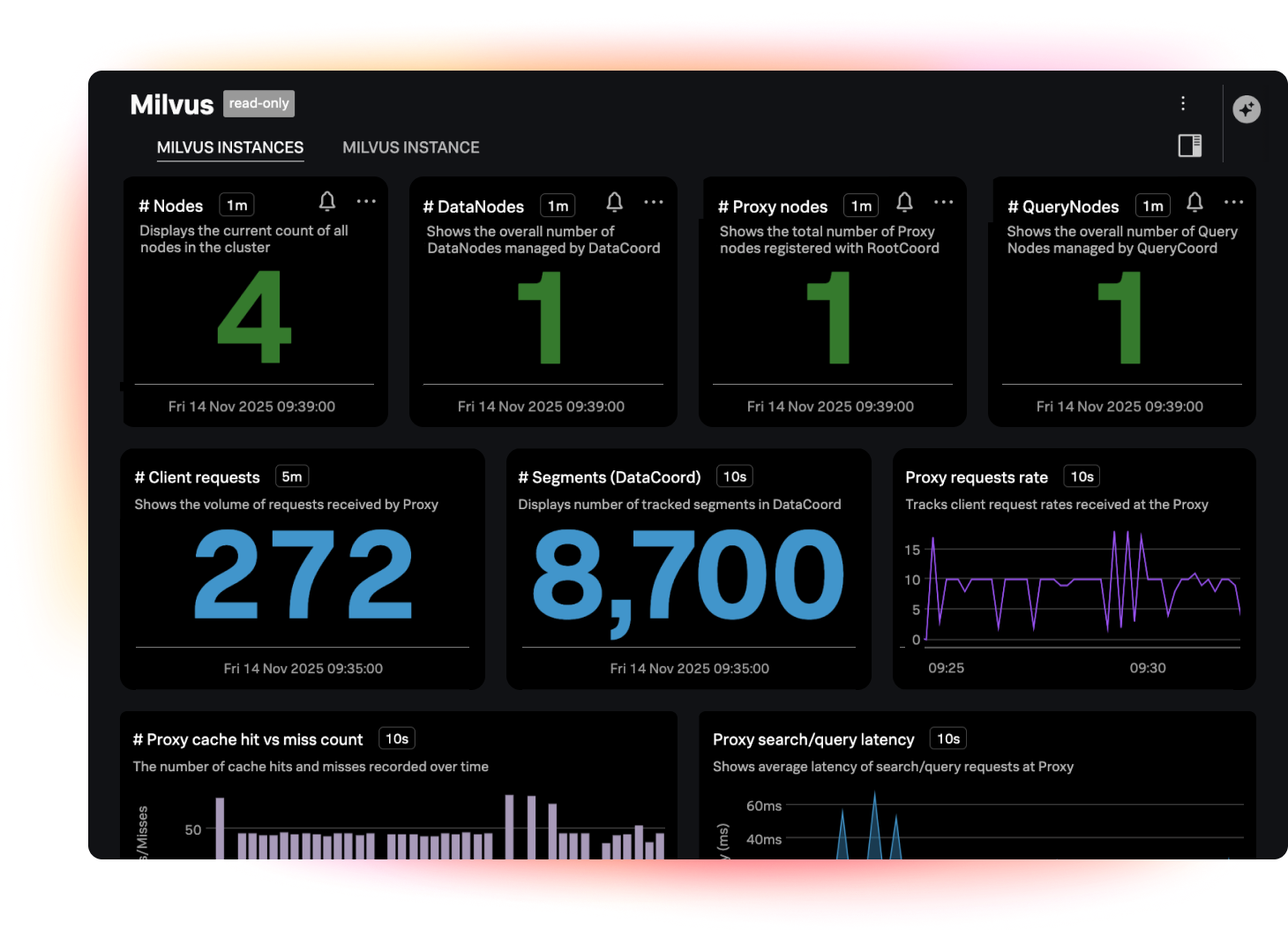Click the 10s badge on # Segments (DataCoord)
The image size is (1288, 930).
[735, 476]
